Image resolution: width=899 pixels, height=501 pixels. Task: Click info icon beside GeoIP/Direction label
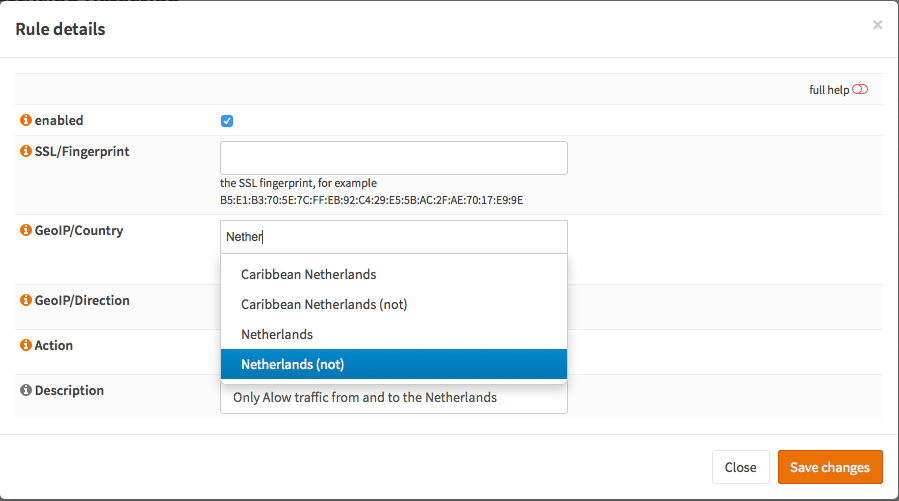[26, 301]
